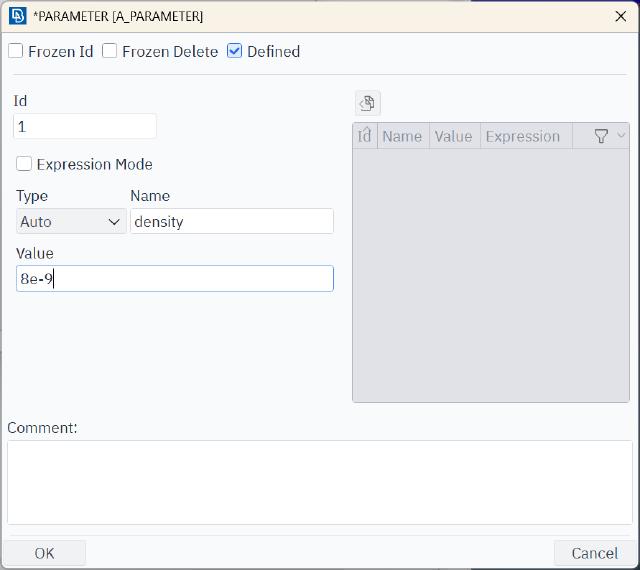Click the Id input field containing 1
Screen dimensions: 640x570
85,127
